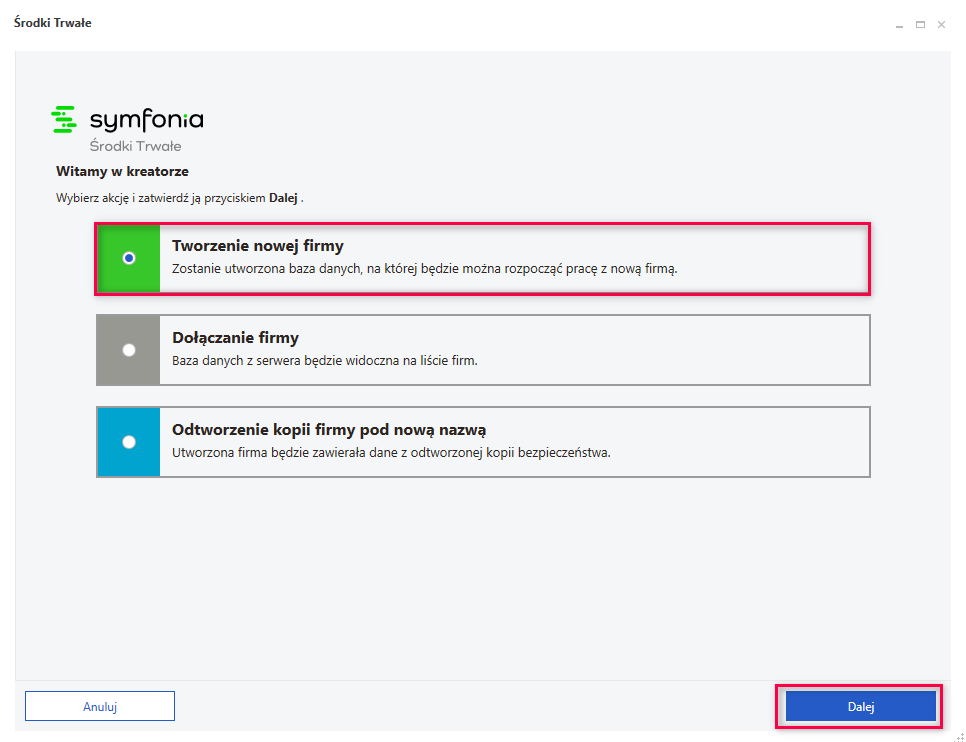Click the Tworzenie nowej firmy heading
This screenshot has height=742, width=966.
click(x=258, y=246)
